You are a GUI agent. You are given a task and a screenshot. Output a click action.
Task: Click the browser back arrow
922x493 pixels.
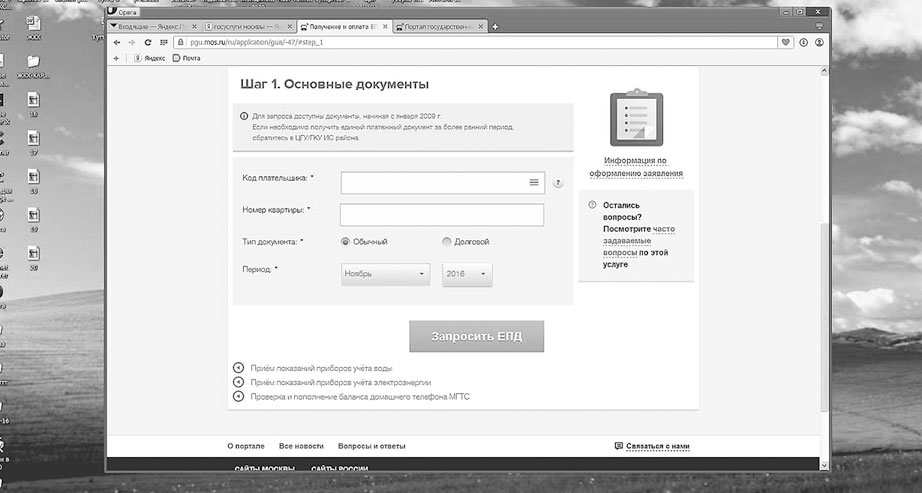117,43
